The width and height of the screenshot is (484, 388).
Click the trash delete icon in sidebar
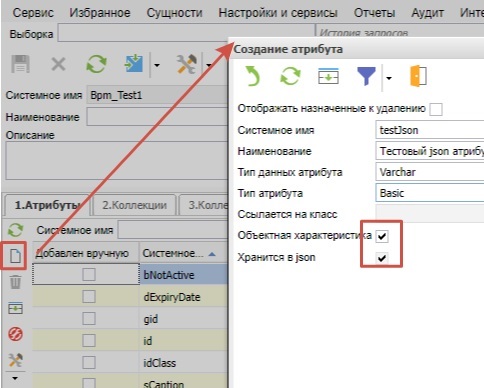pyautogui.click(x=15, y=282)
